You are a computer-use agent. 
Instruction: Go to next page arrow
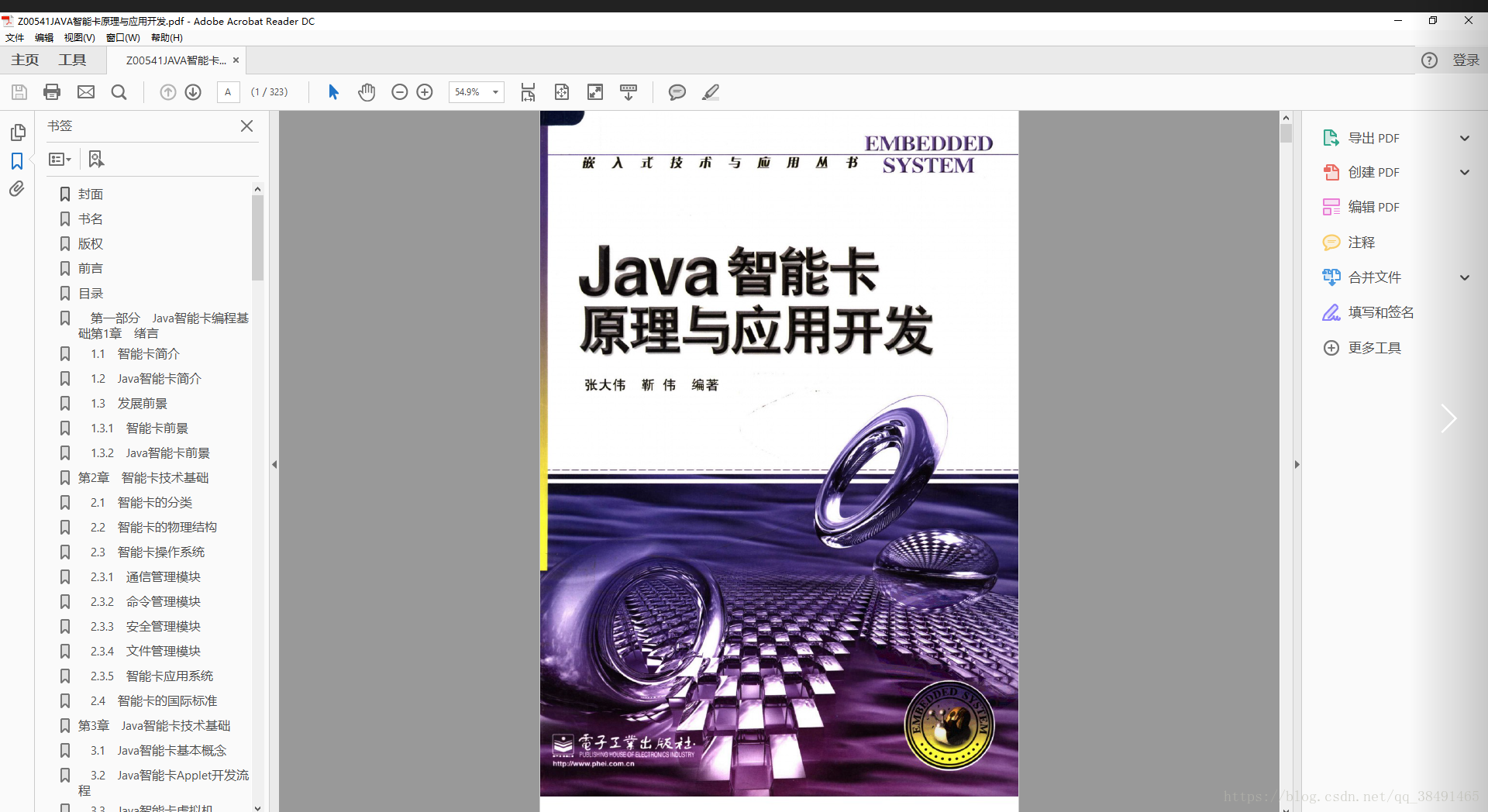[193, 92]
